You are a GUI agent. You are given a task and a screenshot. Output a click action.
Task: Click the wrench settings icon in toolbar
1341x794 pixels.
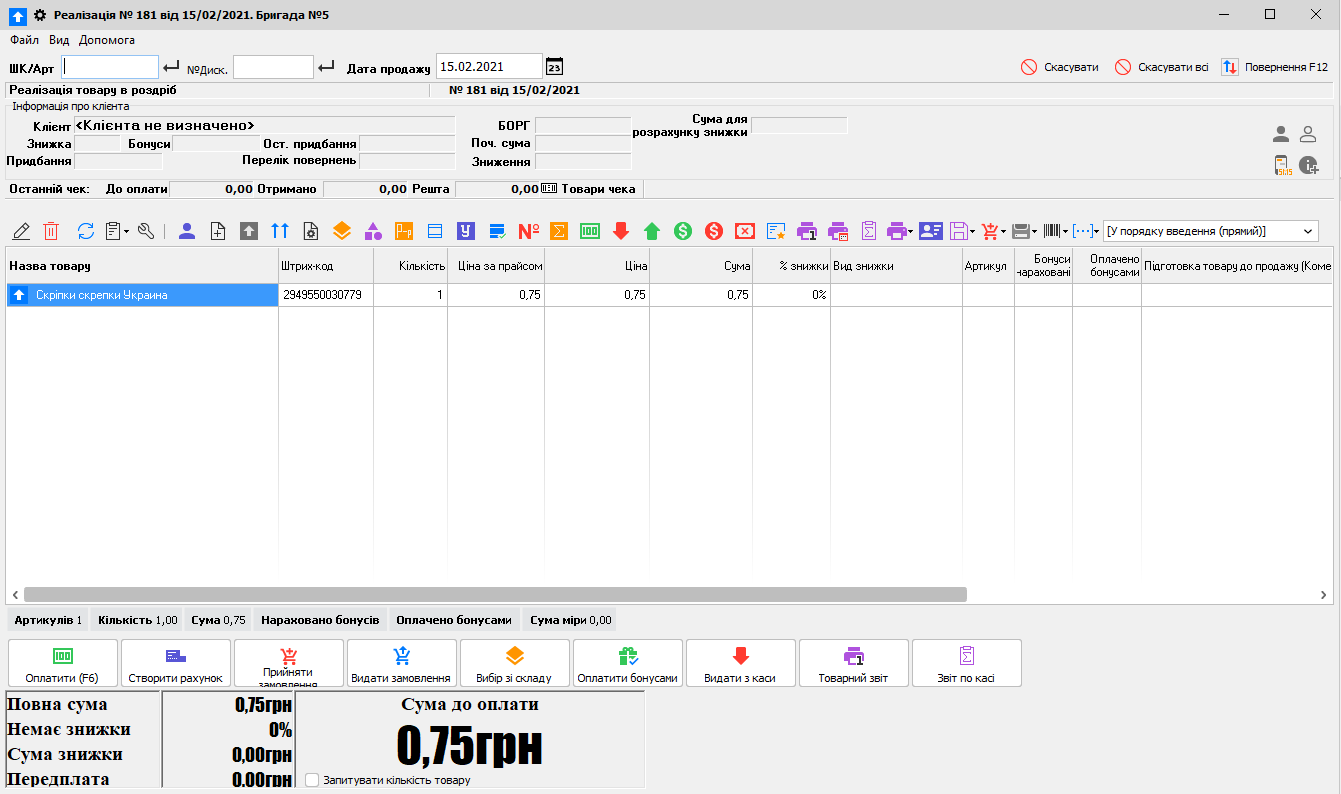tap(146, 231)
